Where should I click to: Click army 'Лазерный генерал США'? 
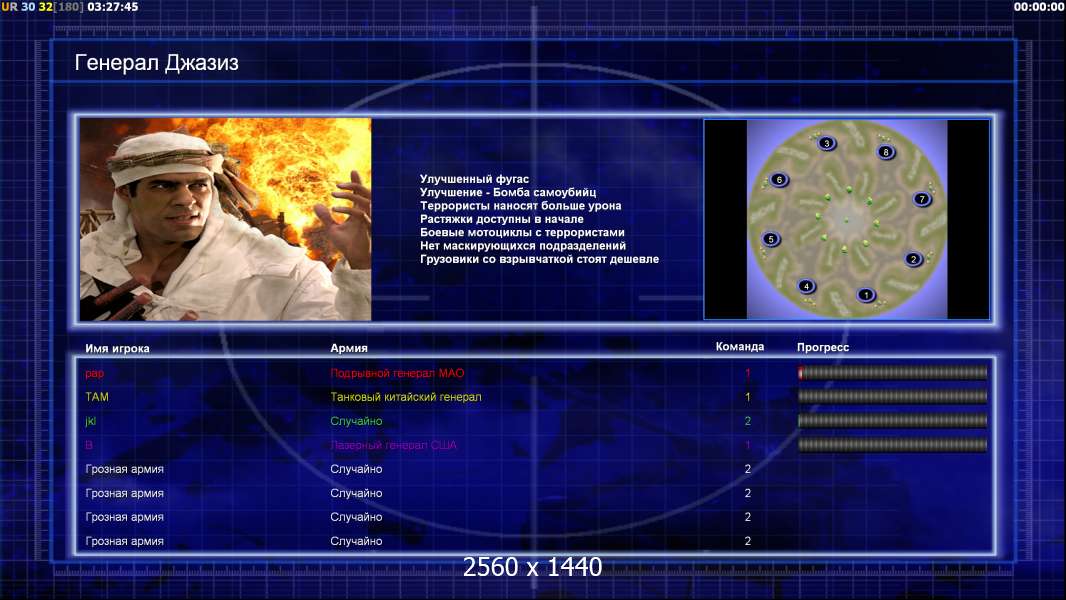tap(394, 445)
